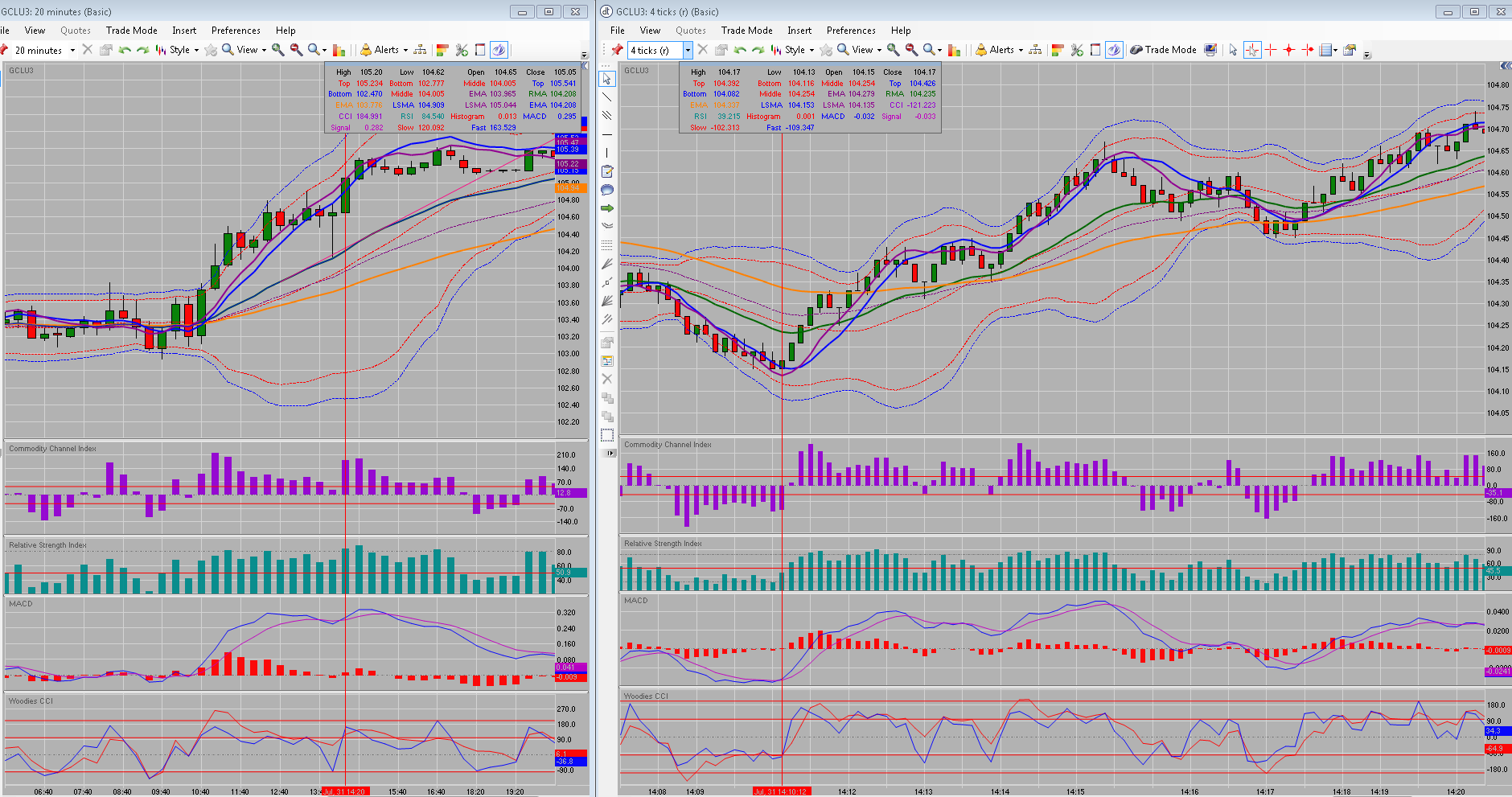Click the cyan 45.5 RSI value tag
Screen dimensions: 1512x797
[x=1497, y=570]
